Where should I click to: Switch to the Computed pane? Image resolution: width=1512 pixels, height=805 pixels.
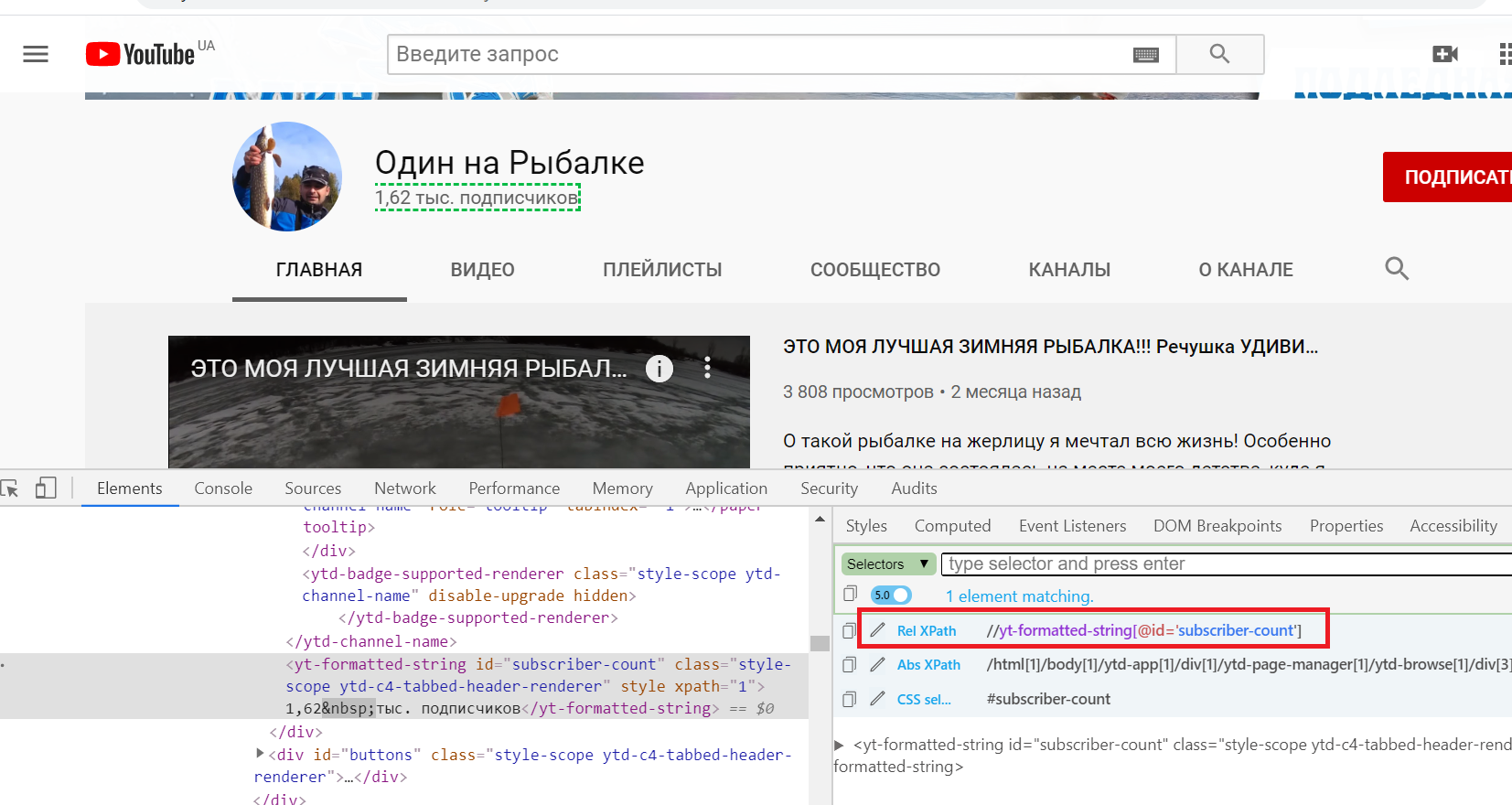click(953, 526)
